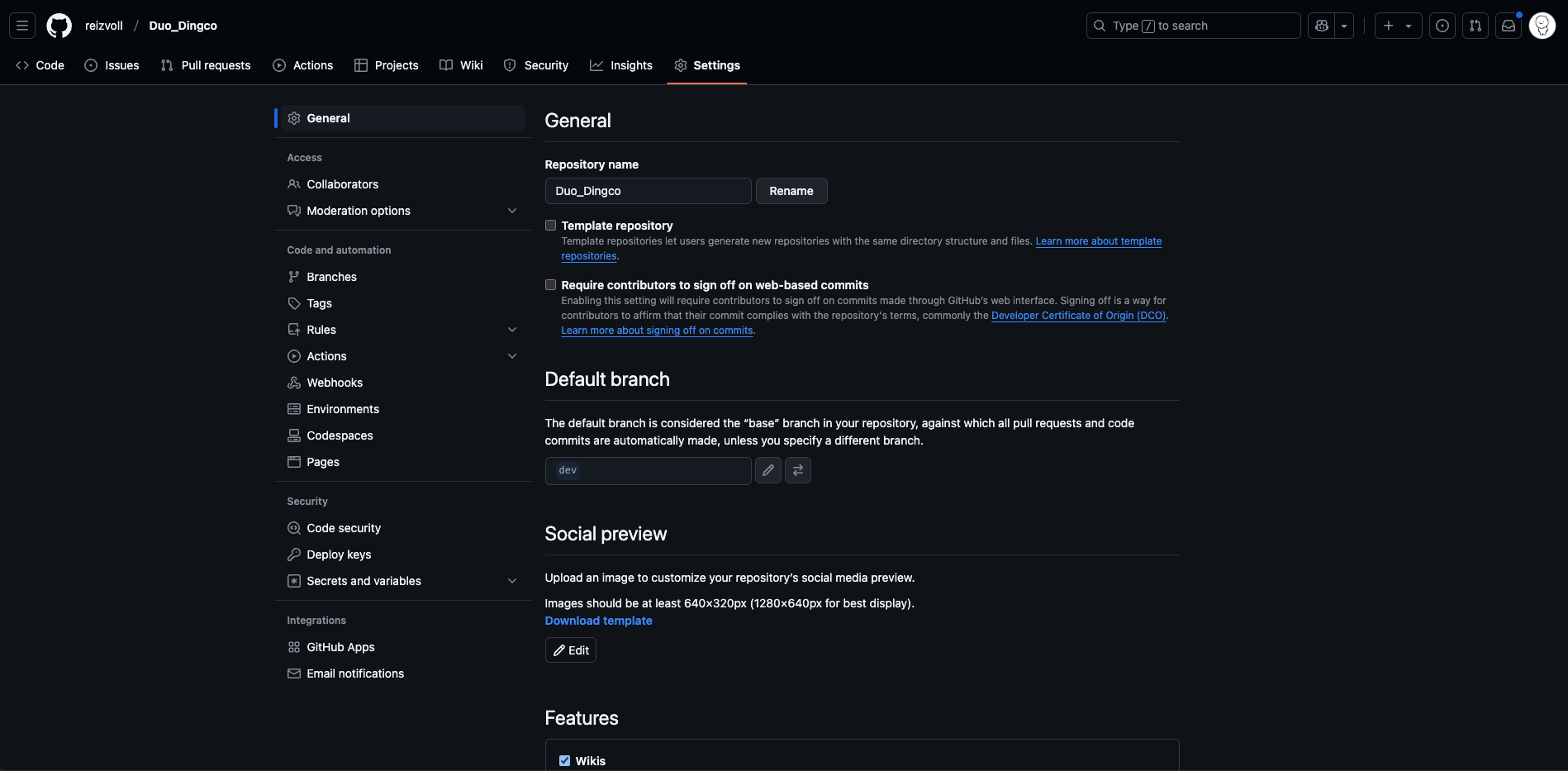The height and width of the screenshot is (771, 1568).
Task: Switch to the Pull requests tab
Action: coord(206,65)
